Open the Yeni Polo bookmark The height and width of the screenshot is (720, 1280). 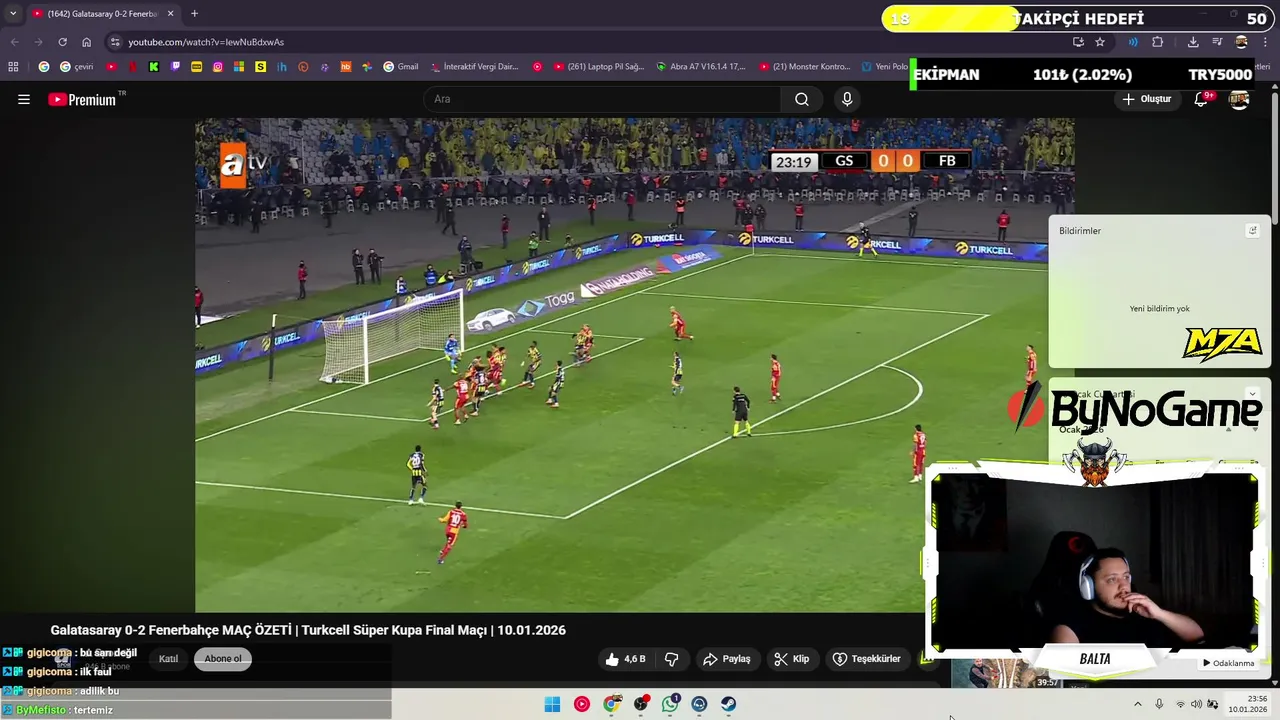(884, 67)
